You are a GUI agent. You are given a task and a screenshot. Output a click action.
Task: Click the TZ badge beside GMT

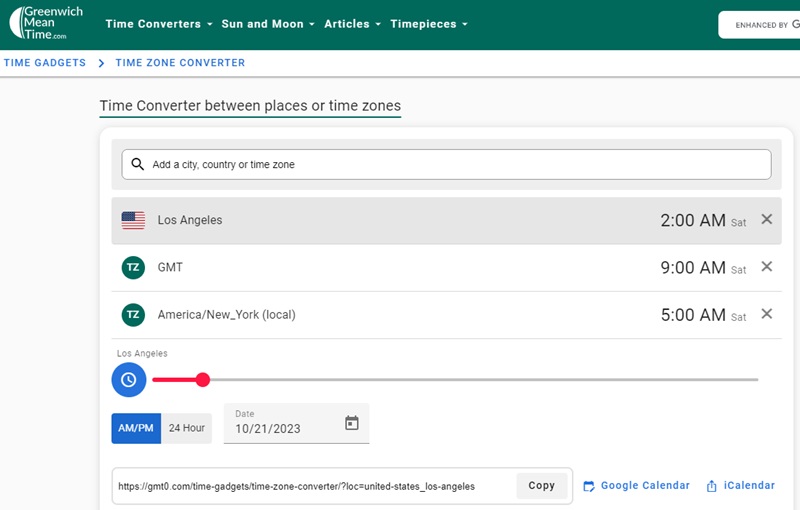tap(133, 267)
